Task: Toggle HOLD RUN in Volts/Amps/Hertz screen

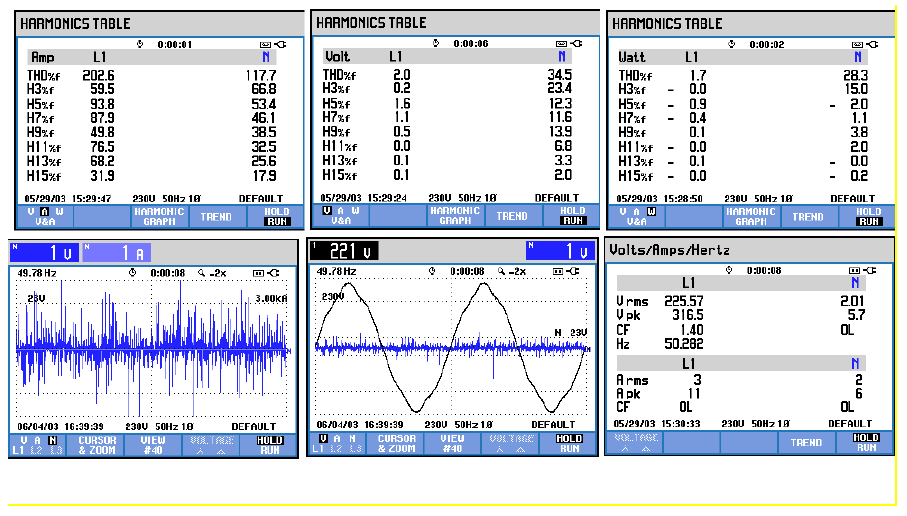Action: point(867,442)
